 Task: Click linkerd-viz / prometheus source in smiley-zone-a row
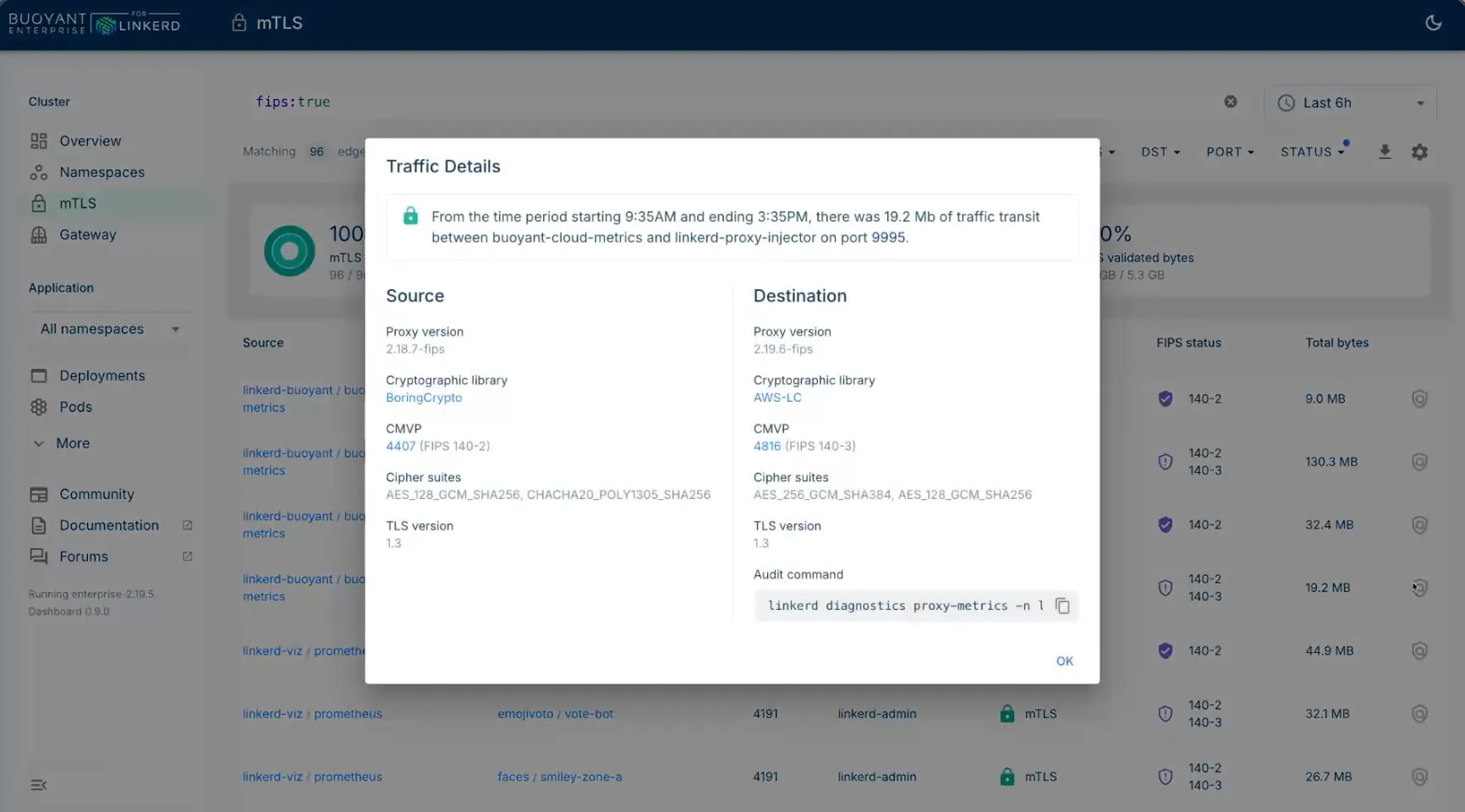312,776
